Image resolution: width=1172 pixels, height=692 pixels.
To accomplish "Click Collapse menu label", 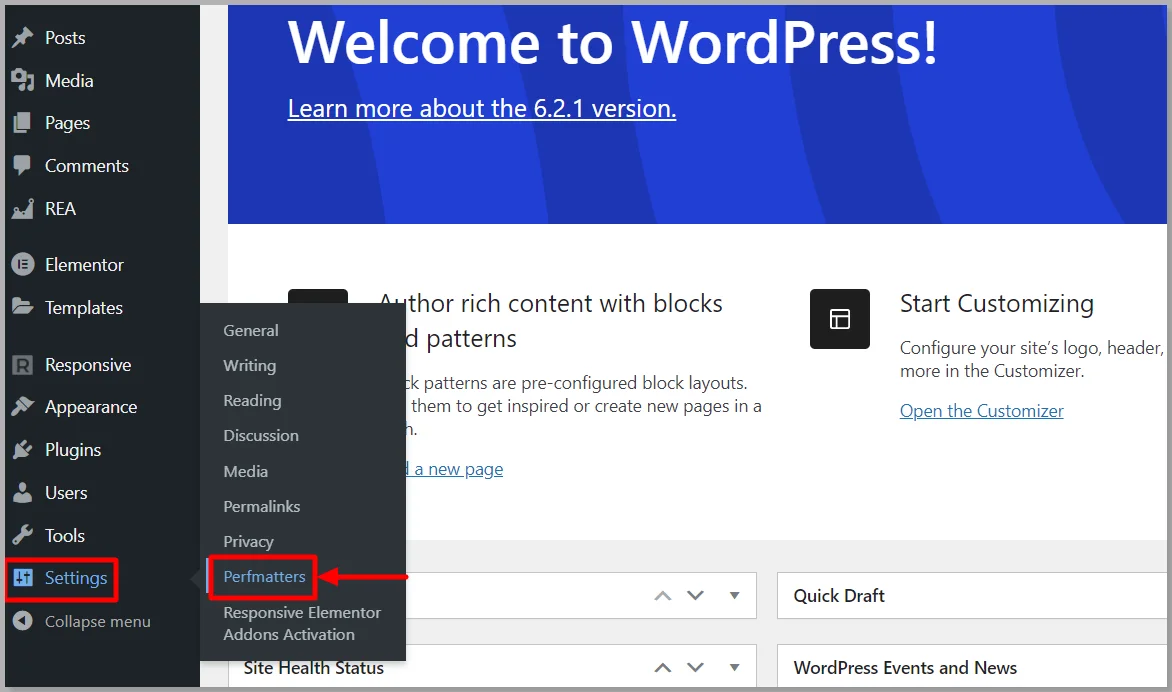I will [x=97, y=622].
